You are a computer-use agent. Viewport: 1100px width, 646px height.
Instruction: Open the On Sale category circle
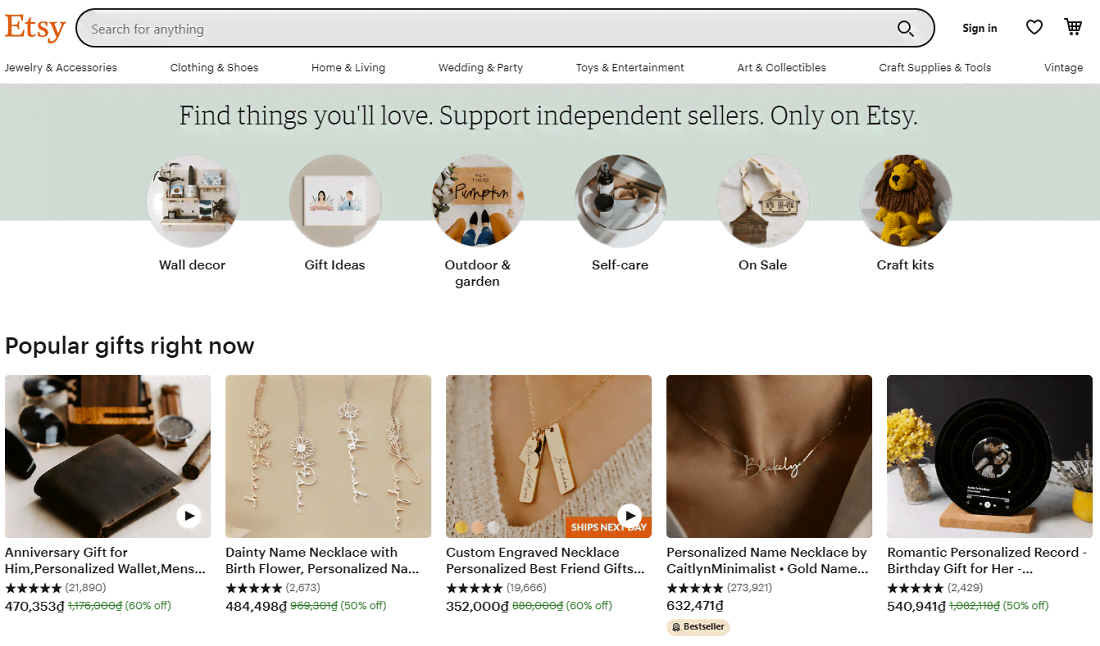click(762, 201)
